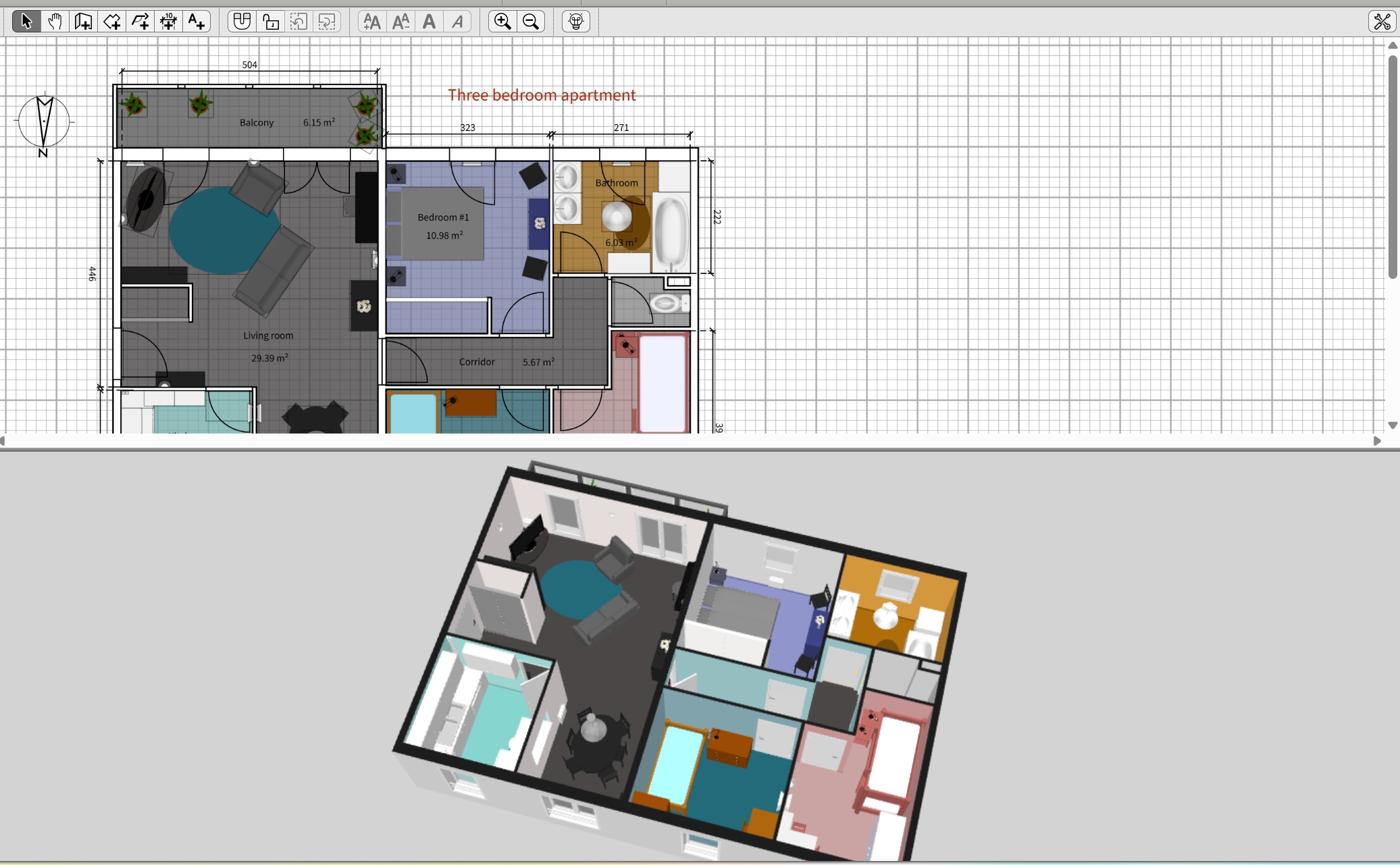The image size is (1400, 865).
Task: Click the plan horizontal scrollbar right arrow
Action: click(1377, 441)
